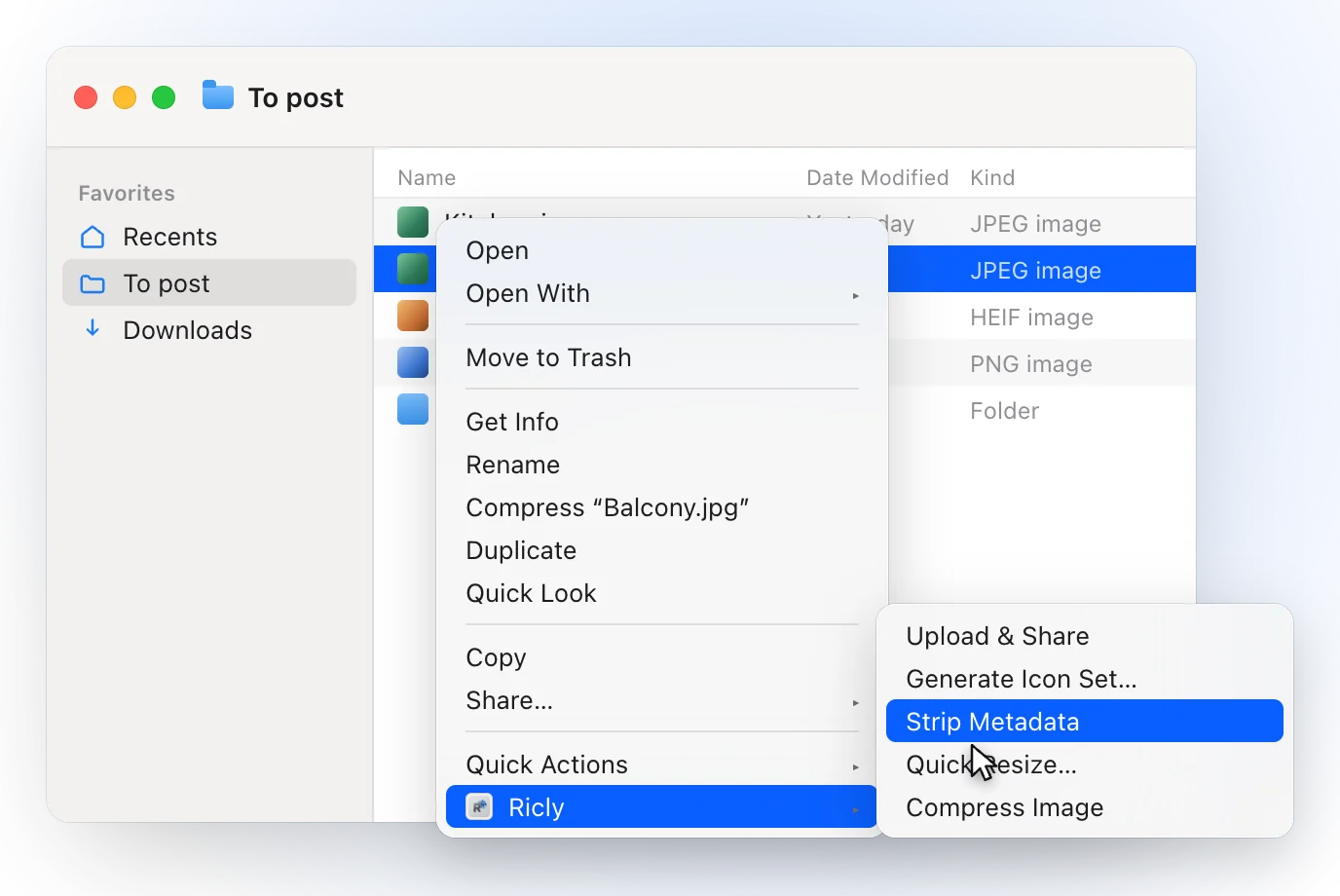Open Downloads via its arrow icon

coord(93,329)
